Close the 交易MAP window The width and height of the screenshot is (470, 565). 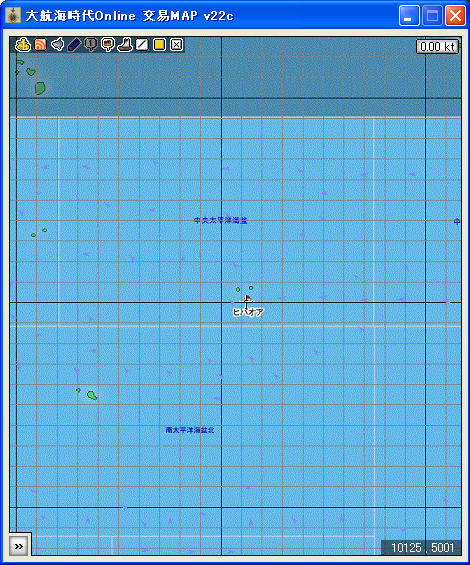click(x=455, y=15)
